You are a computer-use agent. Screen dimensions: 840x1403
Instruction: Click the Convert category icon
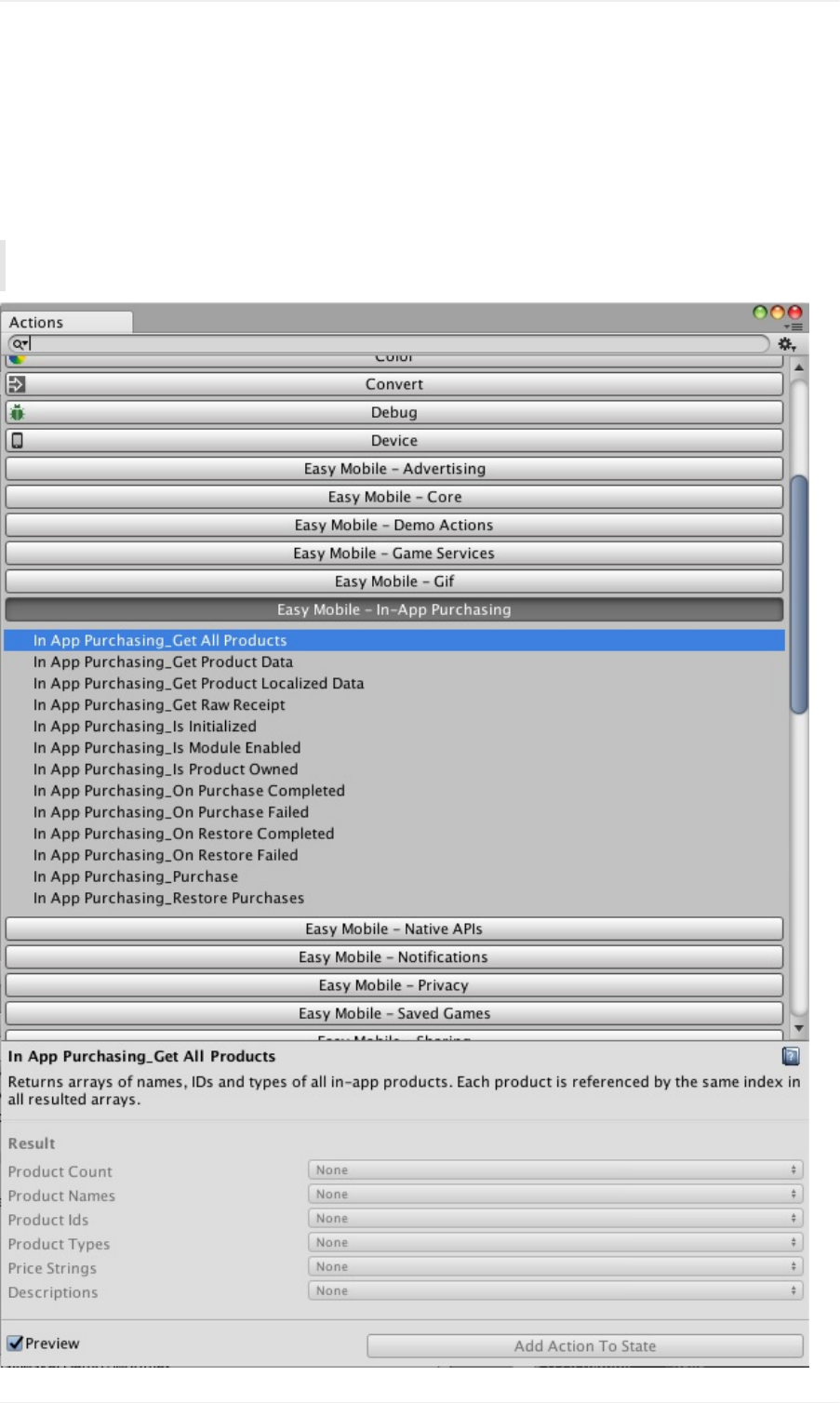tap(16, 383)
